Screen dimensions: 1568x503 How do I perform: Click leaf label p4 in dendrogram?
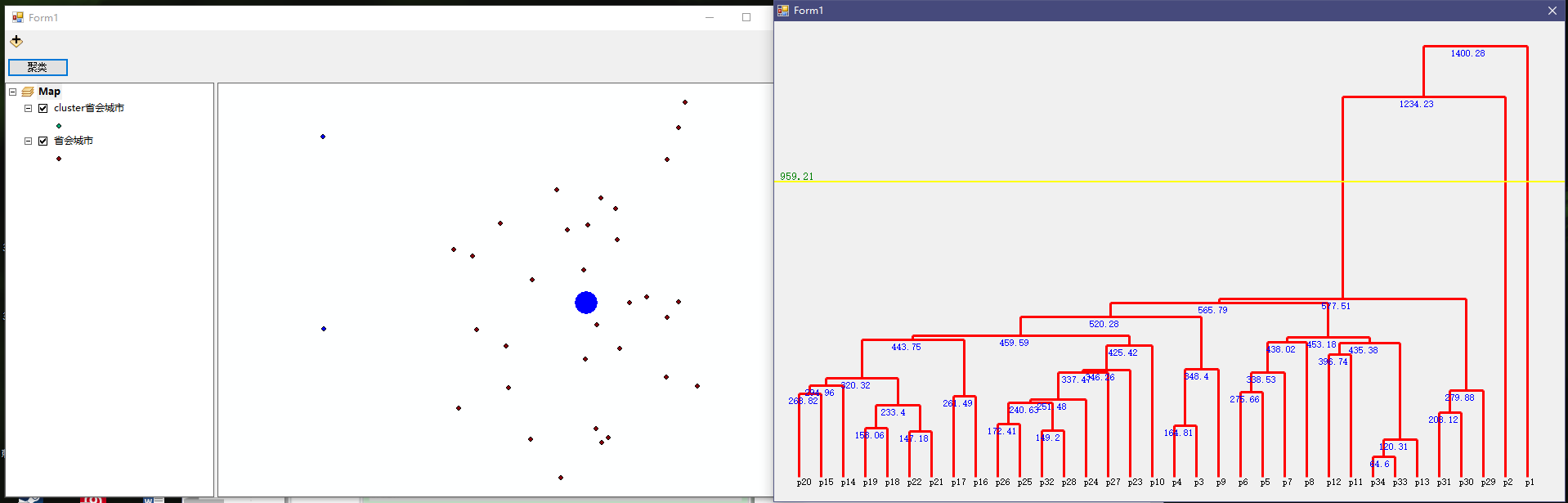click(1176, 482)
